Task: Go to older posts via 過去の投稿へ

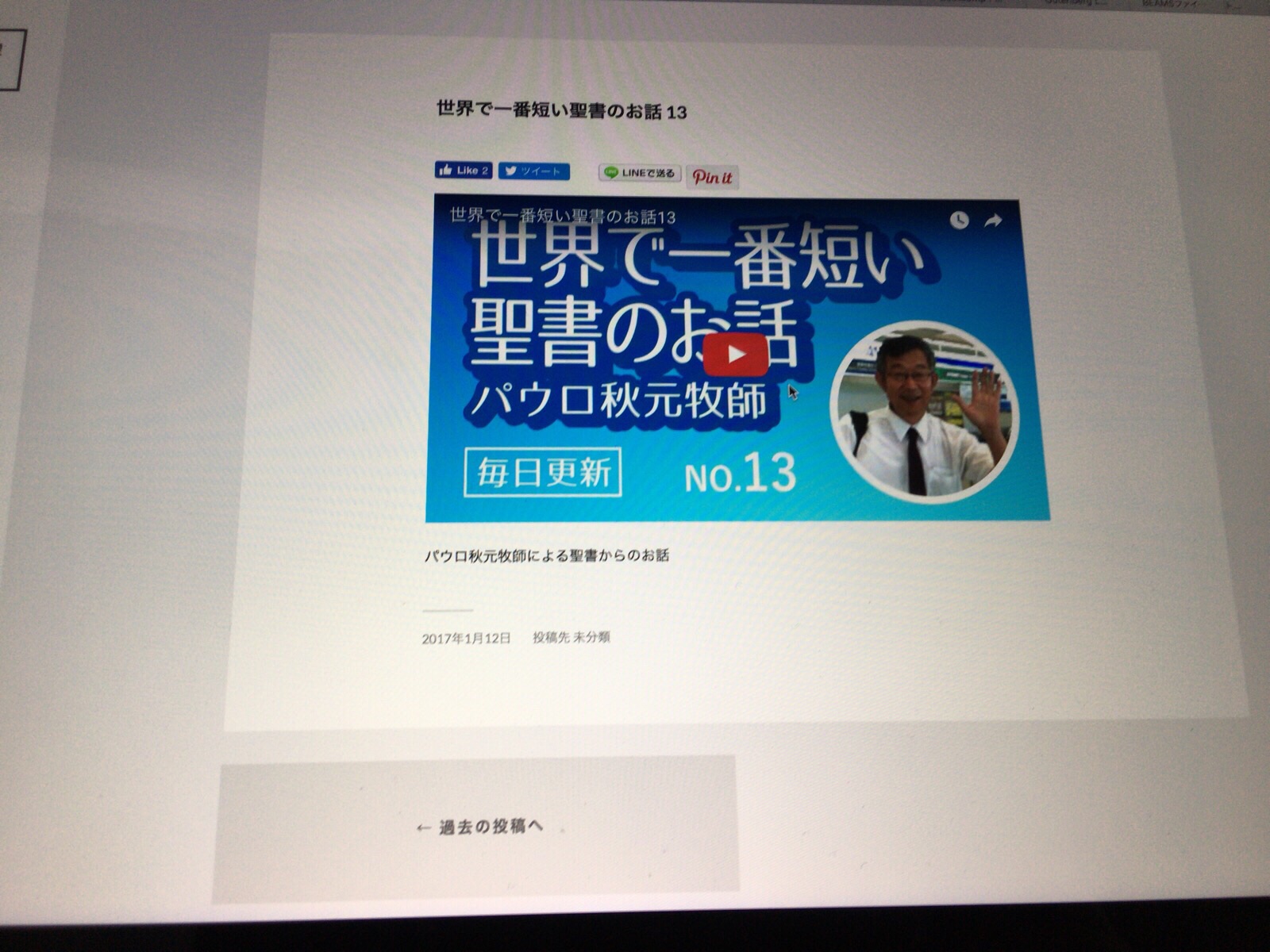Action: [480, 827]
